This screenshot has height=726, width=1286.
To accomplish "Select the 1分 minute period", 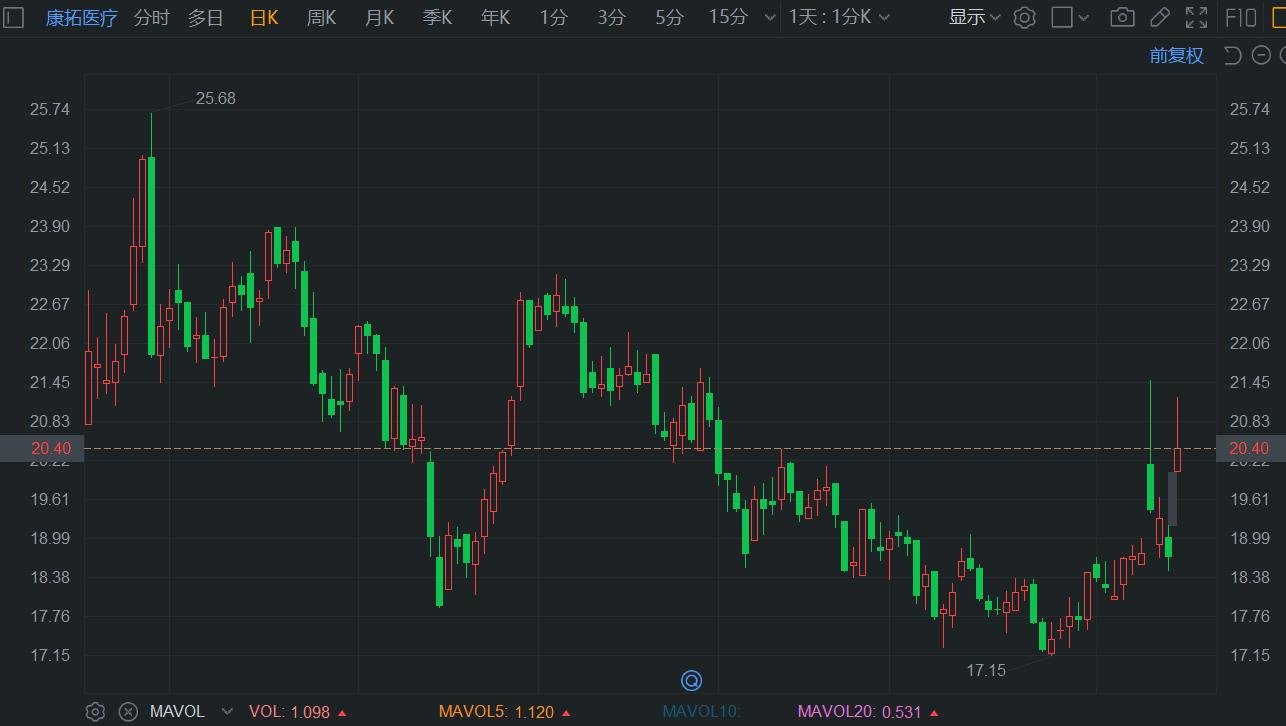I will 553,17.
